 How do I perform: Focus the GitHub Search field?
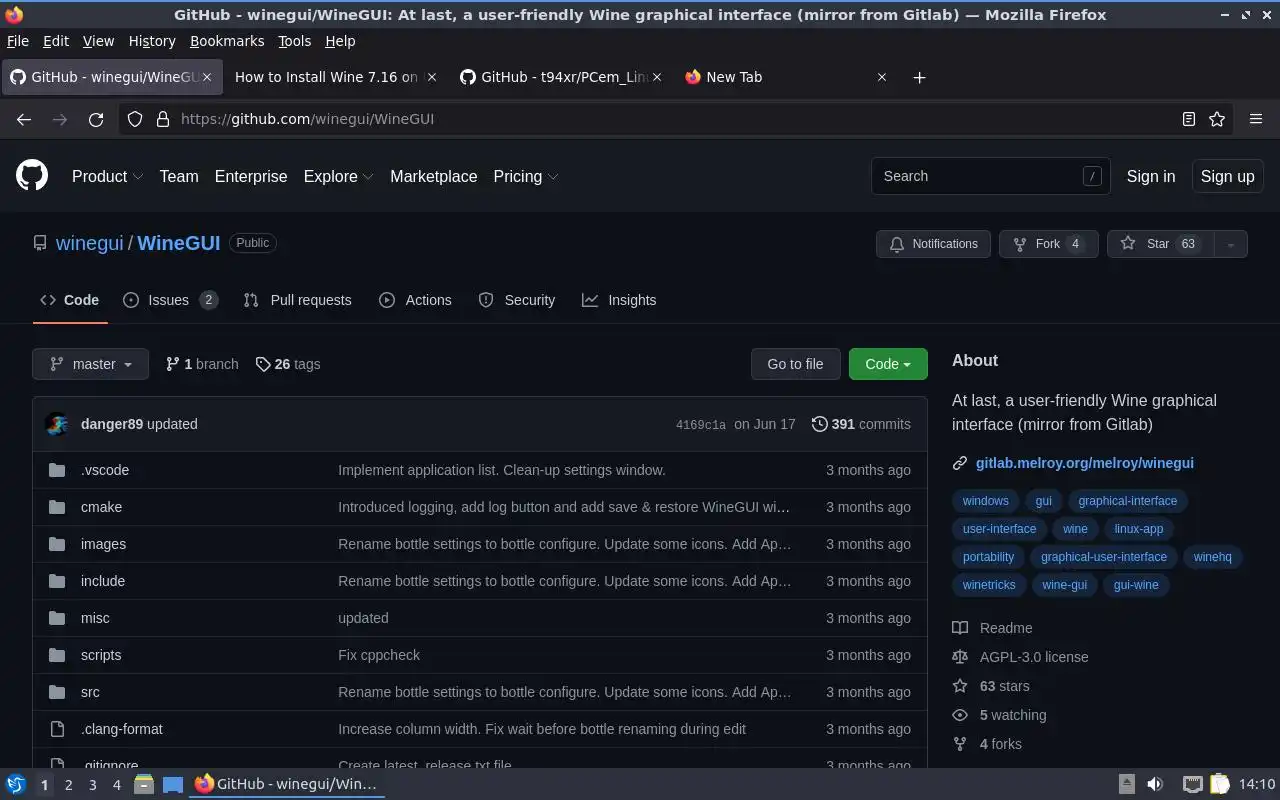990,176
